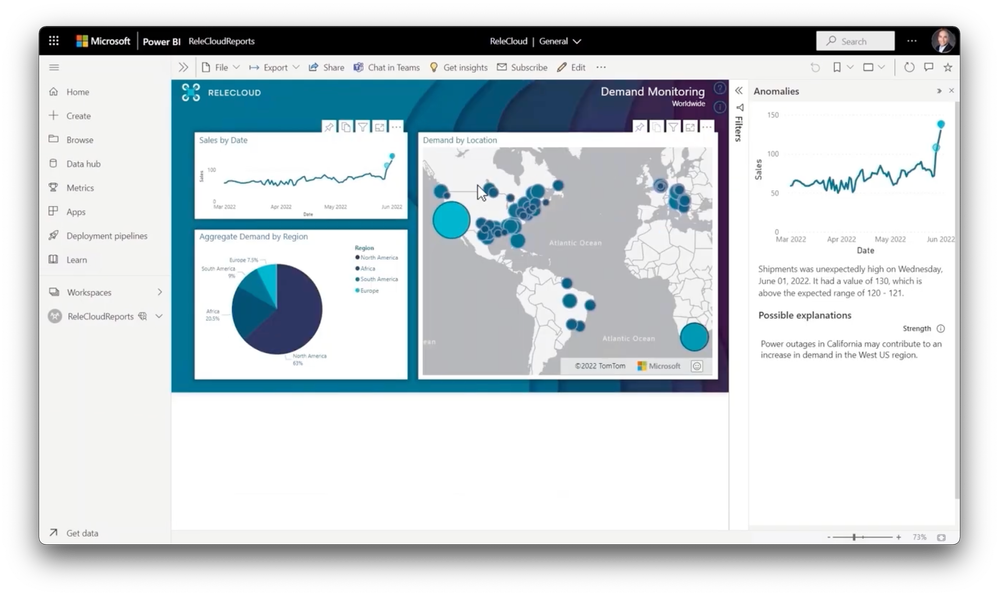Open the File menu
This screenshot has height=596, width=999.
[x=220, y=67]
